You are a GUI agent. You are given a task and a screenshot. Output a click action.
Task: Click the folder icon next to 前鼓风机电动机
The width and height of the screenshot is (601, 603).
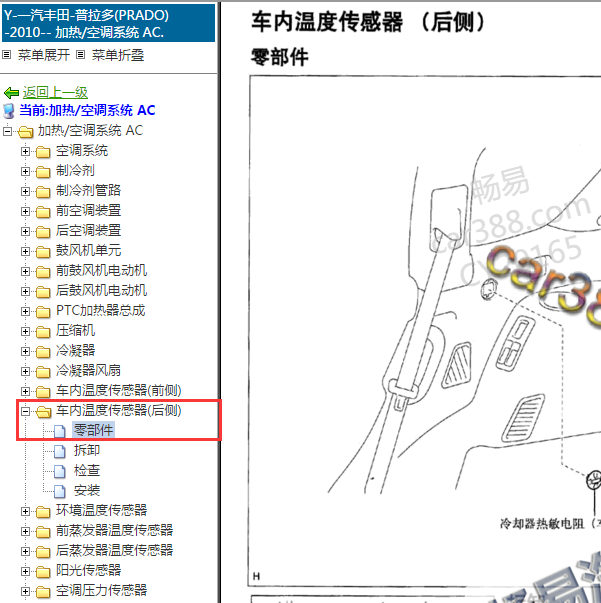(43, 272)
